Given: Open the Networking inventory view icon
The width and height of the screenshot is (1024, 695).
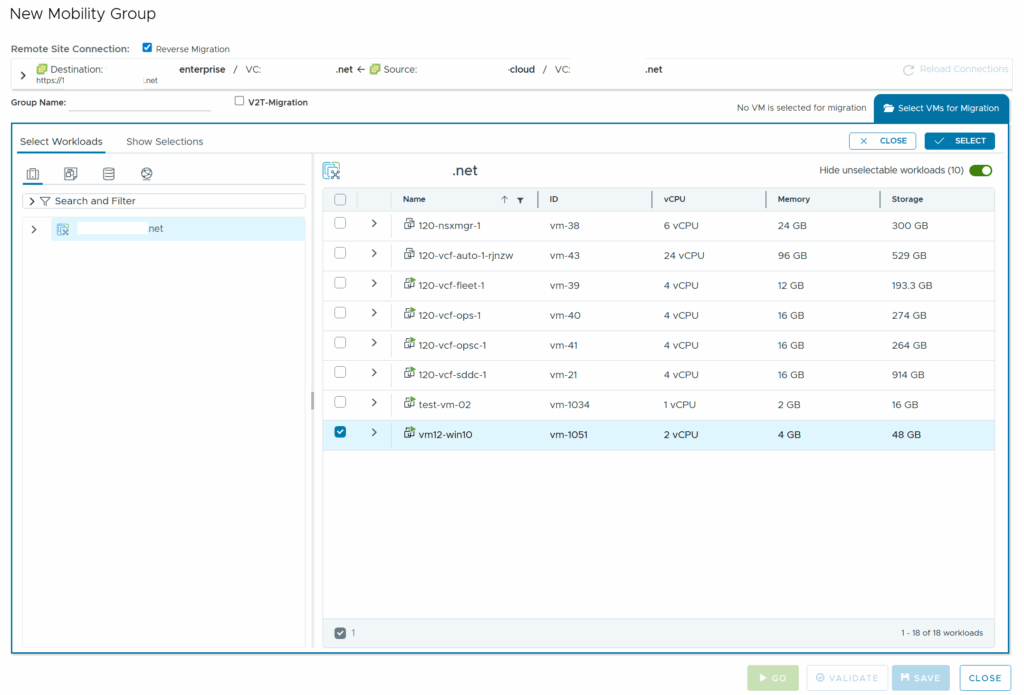Looking at the screenshot, I should [x=147, y=174].
